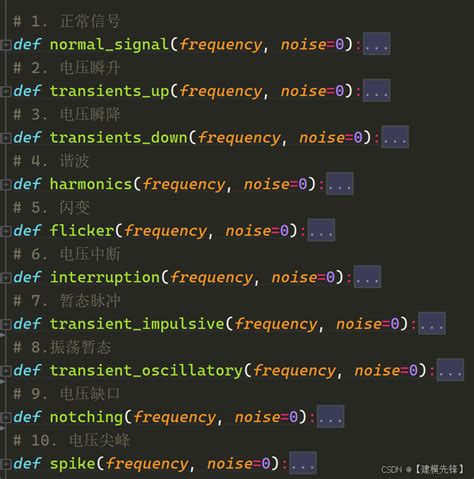Expand the transients_down function fold icon

pyautogui.click(x=6, y=138)
